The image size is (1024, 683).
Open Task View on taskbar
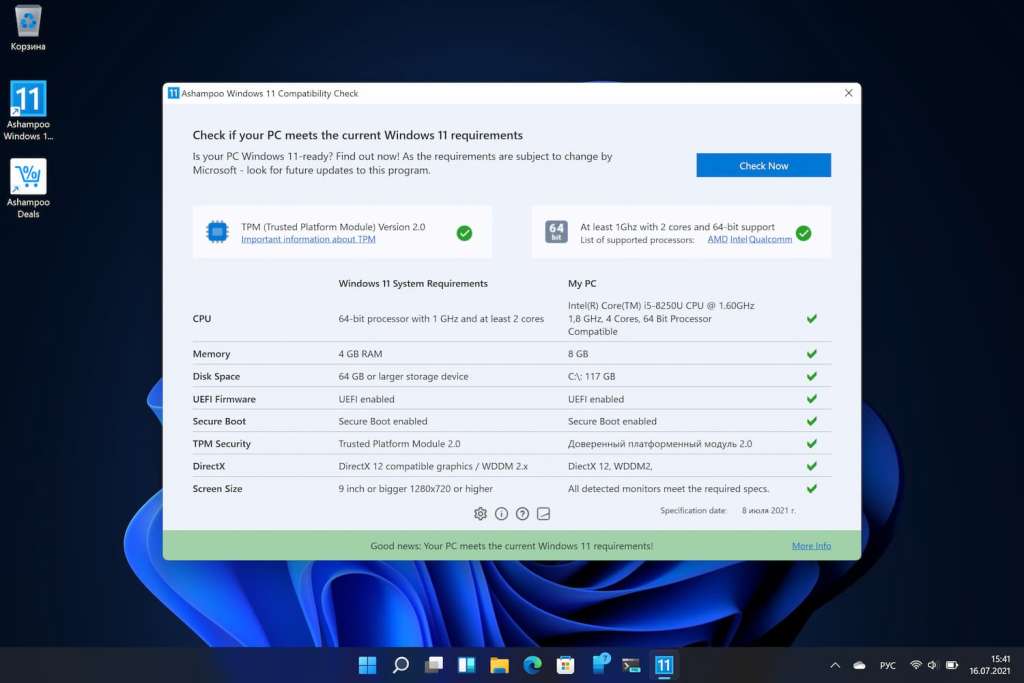pyautogui.click(x=434, y=665)
